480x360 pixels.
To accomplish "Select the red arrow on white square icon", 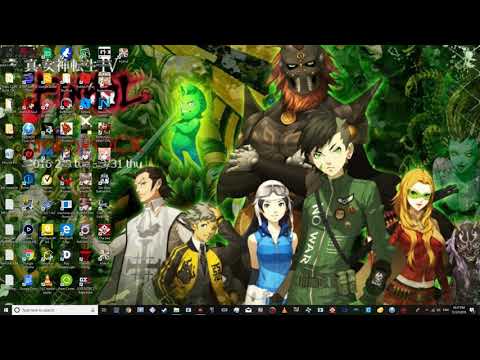I will pyautogui.click(x=66, y=128).
